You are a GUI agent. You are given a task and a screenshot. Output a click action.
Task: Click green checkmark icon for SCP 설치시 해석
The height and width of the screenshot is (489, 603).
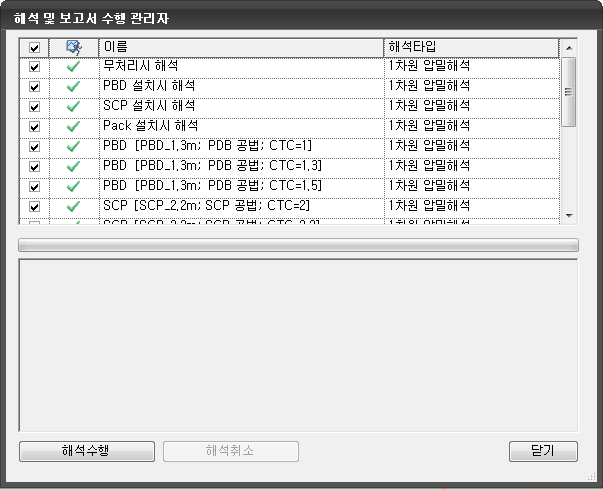tap(73, 107)
